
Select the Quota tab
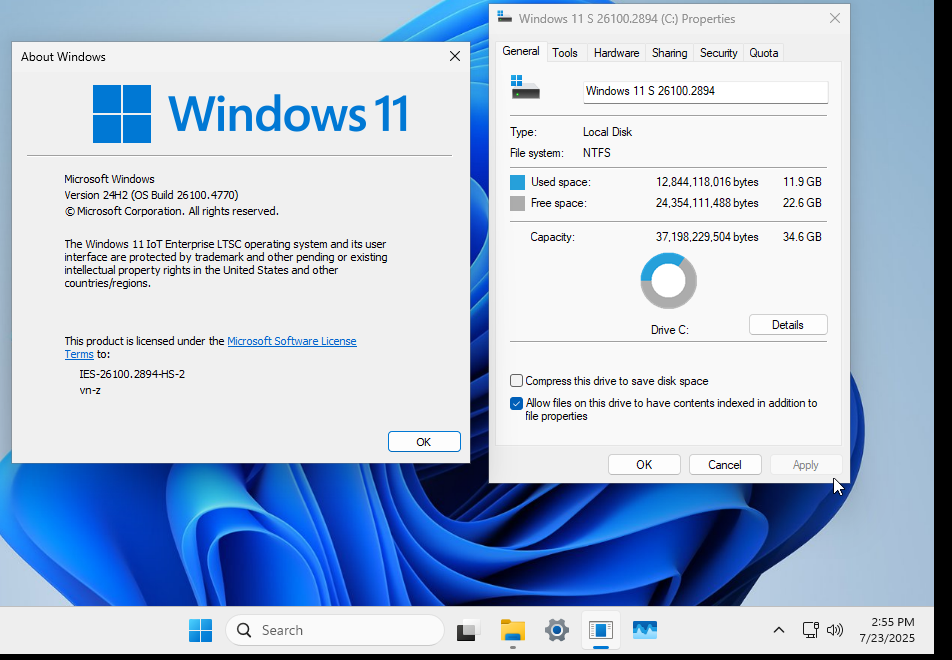[764, 53]
